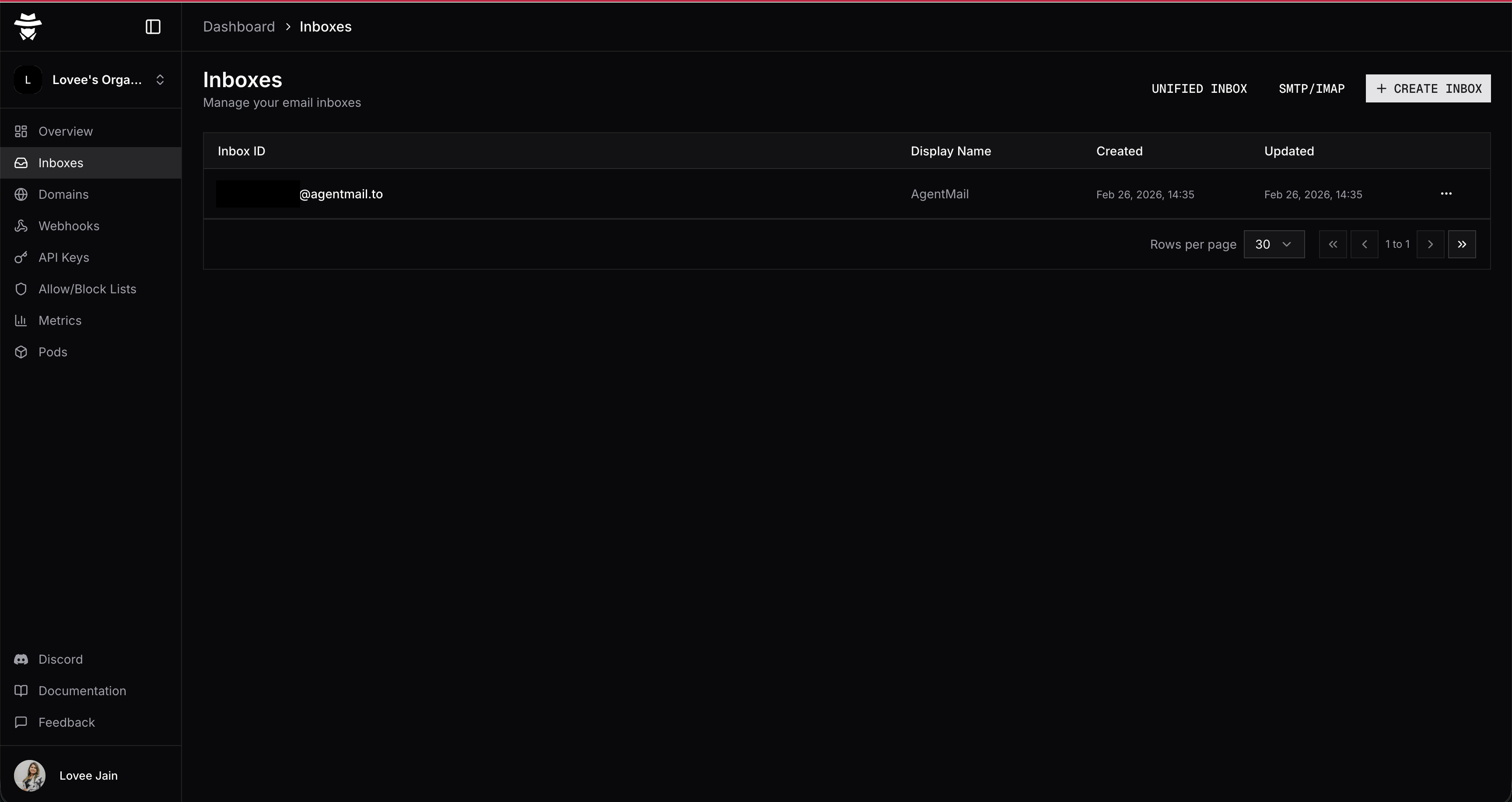Screen dimensions: 1512x802
Task: Go to the last page with the double-arrow control
Action: [x=1462, y=244]
